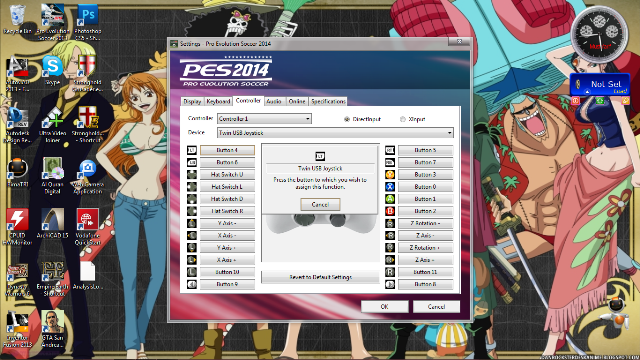
Task: Select the Recycle Bin icon
Action: coord(17,20)
